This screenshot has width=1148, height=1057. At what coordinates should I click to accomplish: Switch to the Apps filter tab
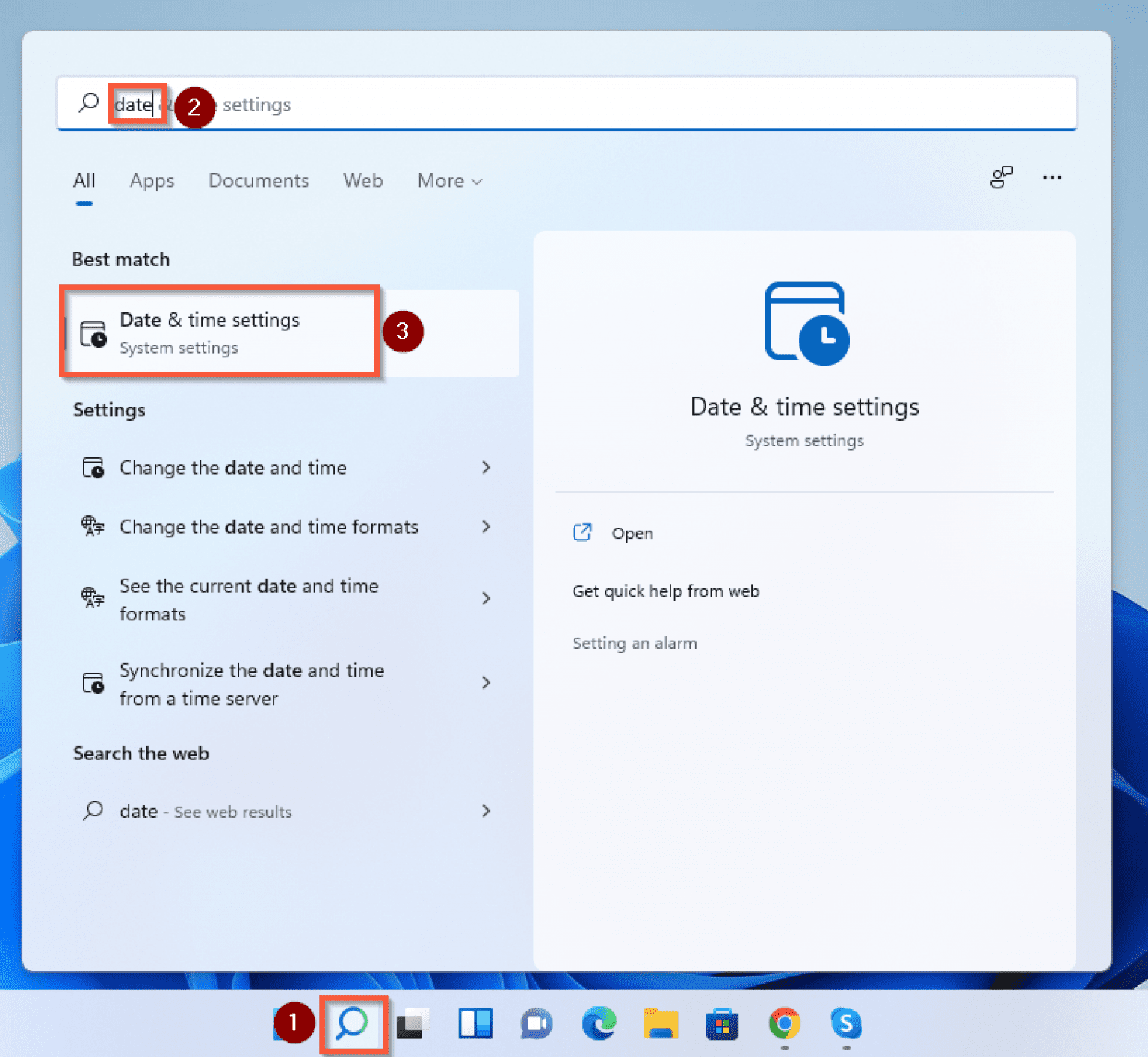pyautogui.click(x=152, y=181)
